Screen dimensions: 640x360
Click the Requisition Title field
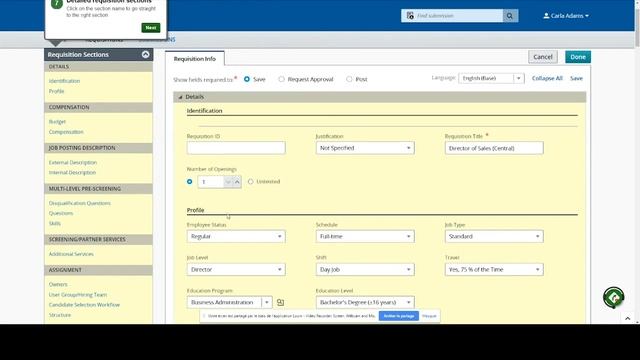[494, 148]
